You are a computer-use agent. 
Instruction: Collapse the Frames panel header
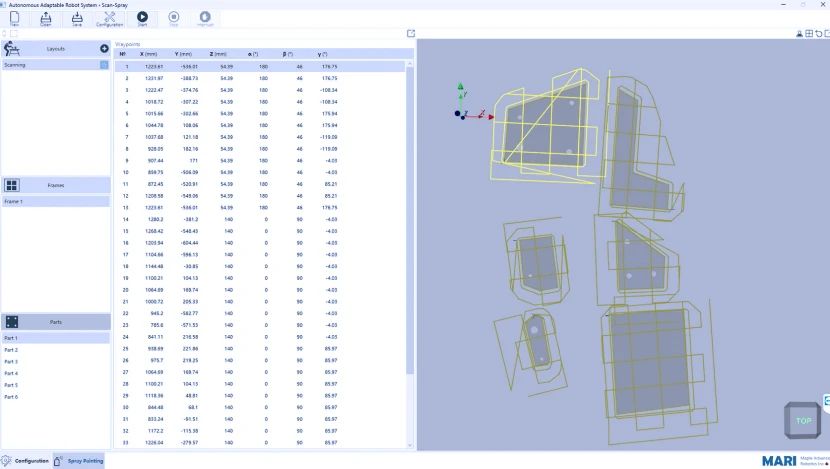click(x=56, y=185)
